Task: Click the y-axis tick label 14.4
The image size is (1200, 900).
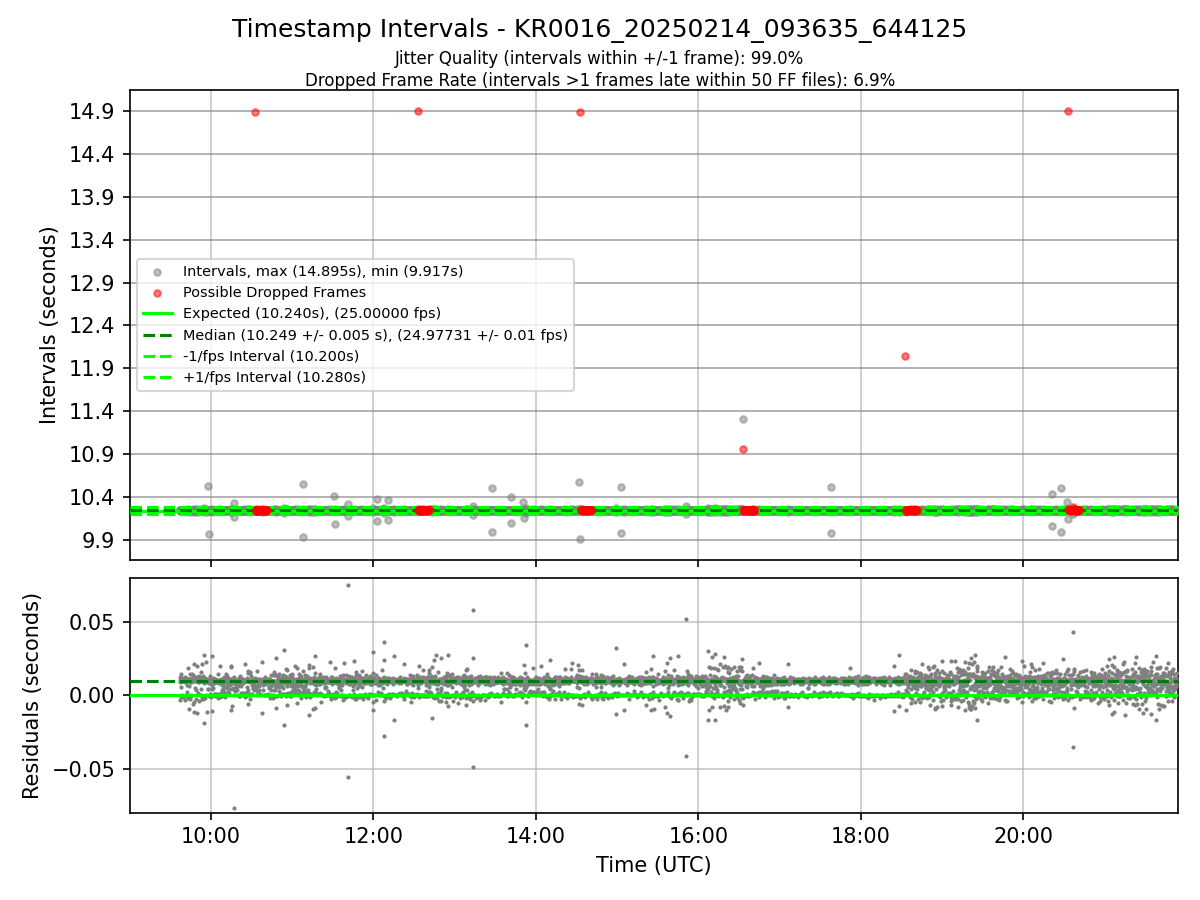Action: click(x=93, y=154)
